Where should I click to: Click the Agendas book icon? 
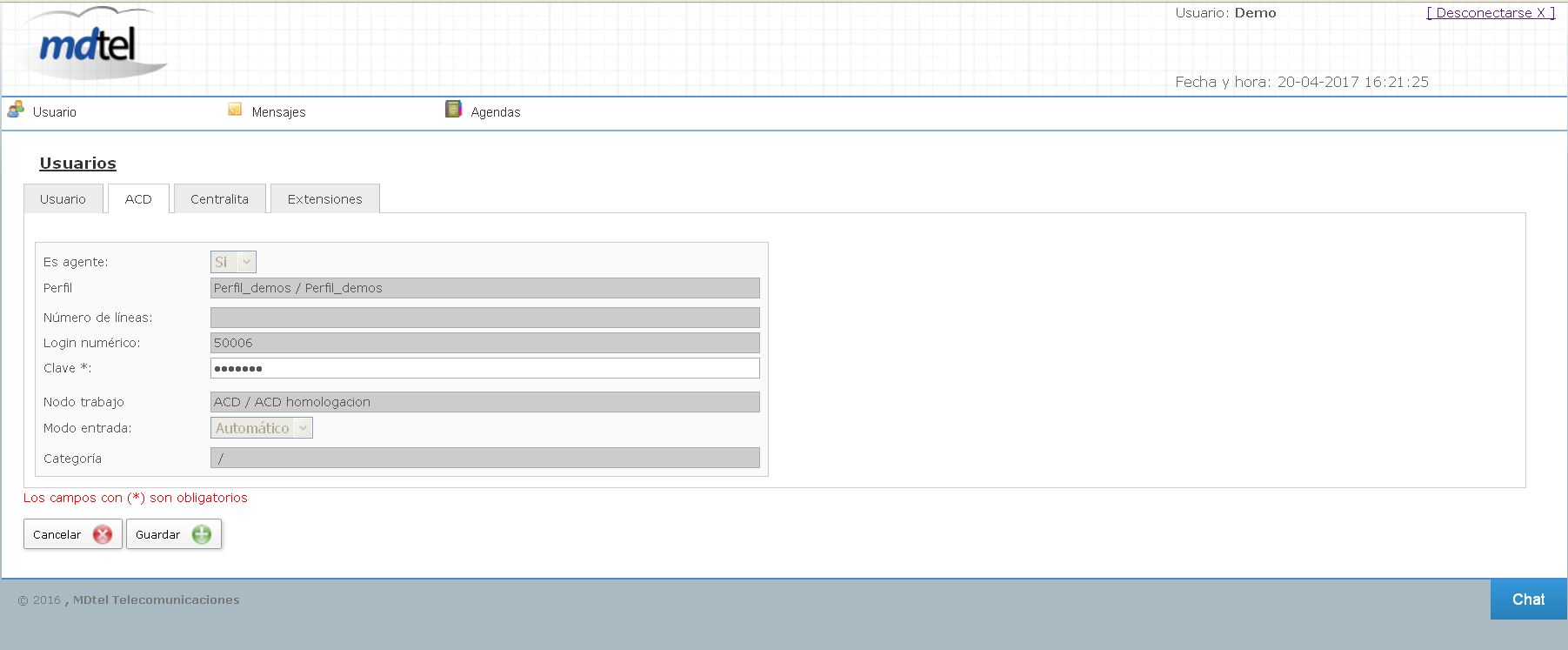click(x=453, y=110)
